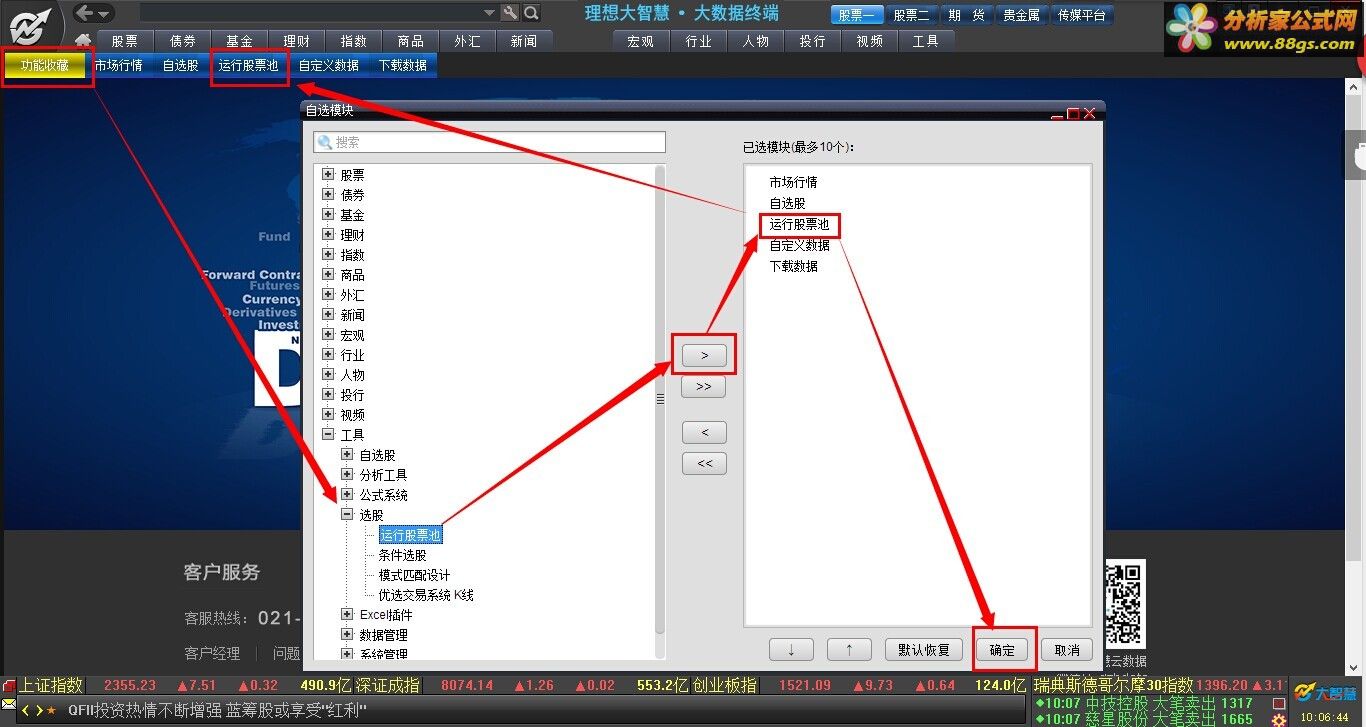Expand the 数据管理 tree node

(x=347, y=634)
